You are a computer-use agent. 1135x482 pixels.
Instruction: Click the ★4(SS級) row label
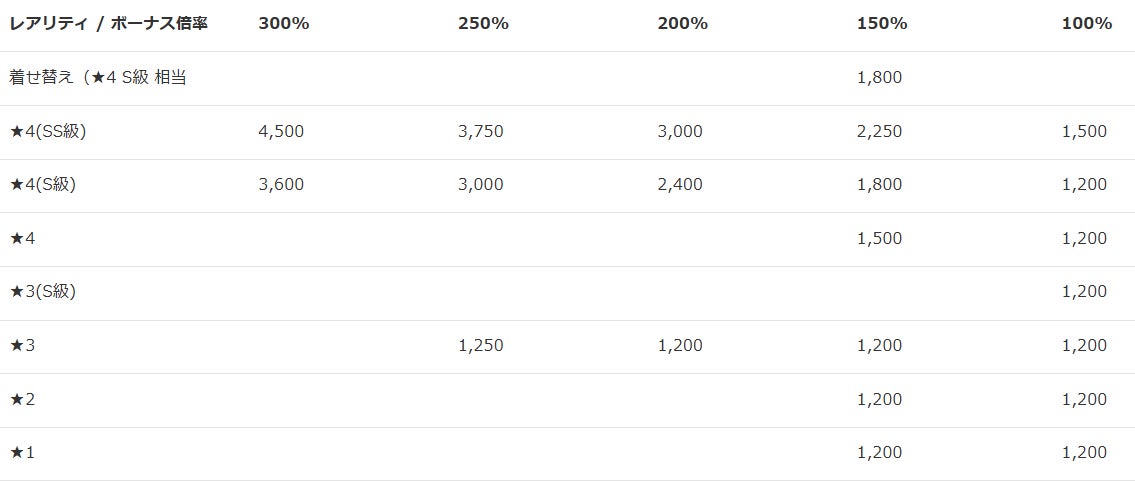tap(48, 131)
